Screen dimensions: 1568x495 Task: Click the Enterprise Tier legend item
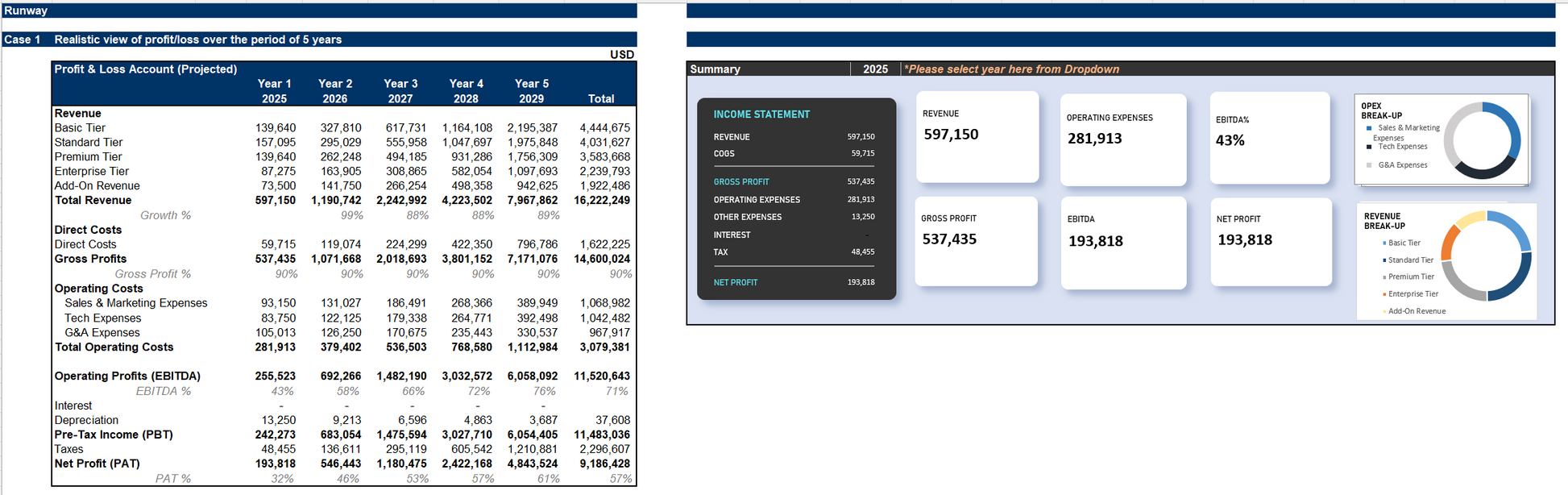pos(1412,294)
